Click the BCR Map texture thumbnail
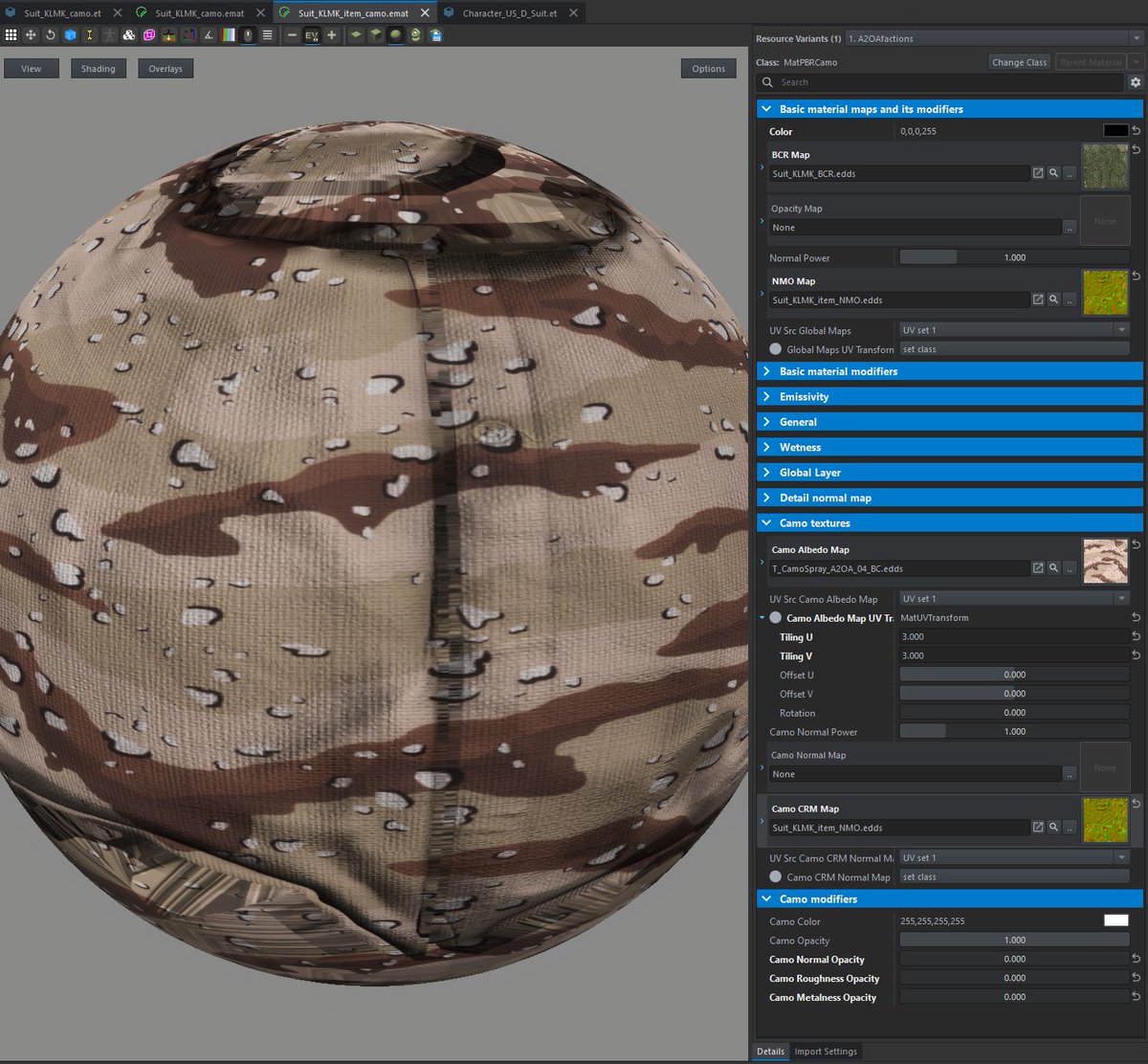 coord(1105,166)
